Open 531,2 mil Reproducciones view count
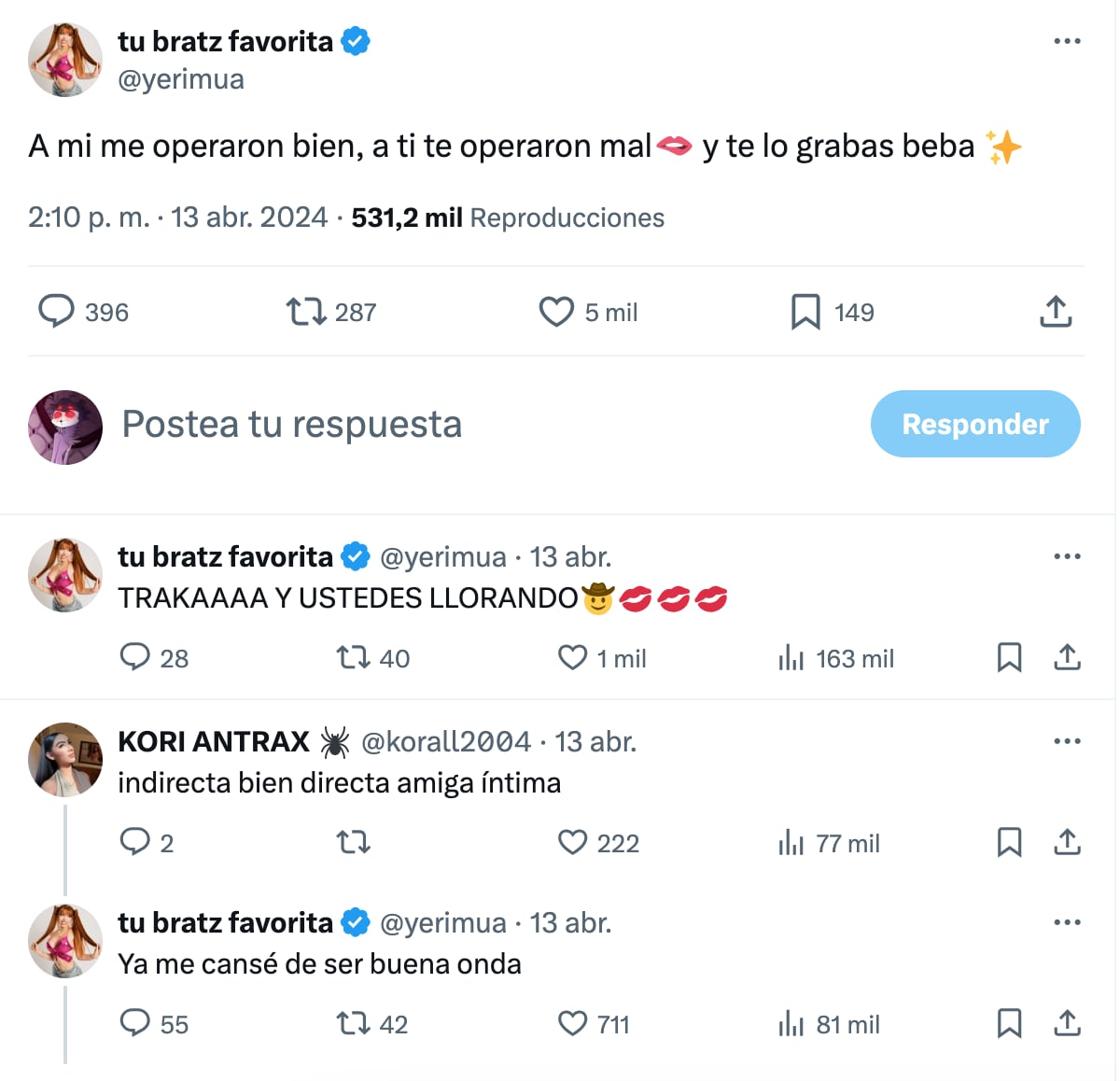Image resolution: width=1120 pixels, height=1081 pixels. click(508, 218)
